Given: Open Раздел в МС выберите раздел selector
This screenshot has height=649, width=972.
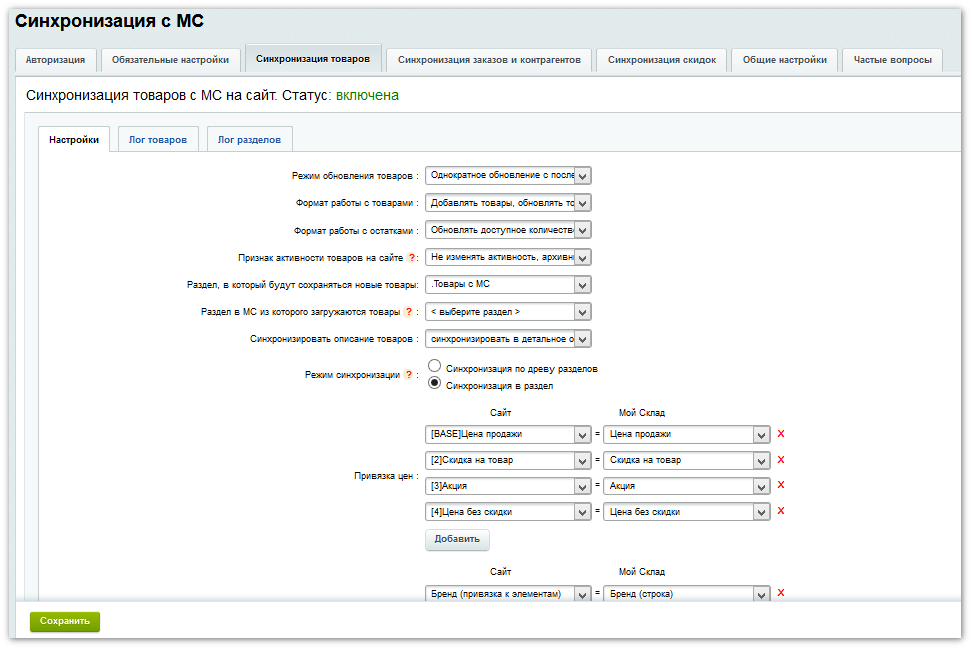Looking at the screenshot, I should (x=508, y=312).
